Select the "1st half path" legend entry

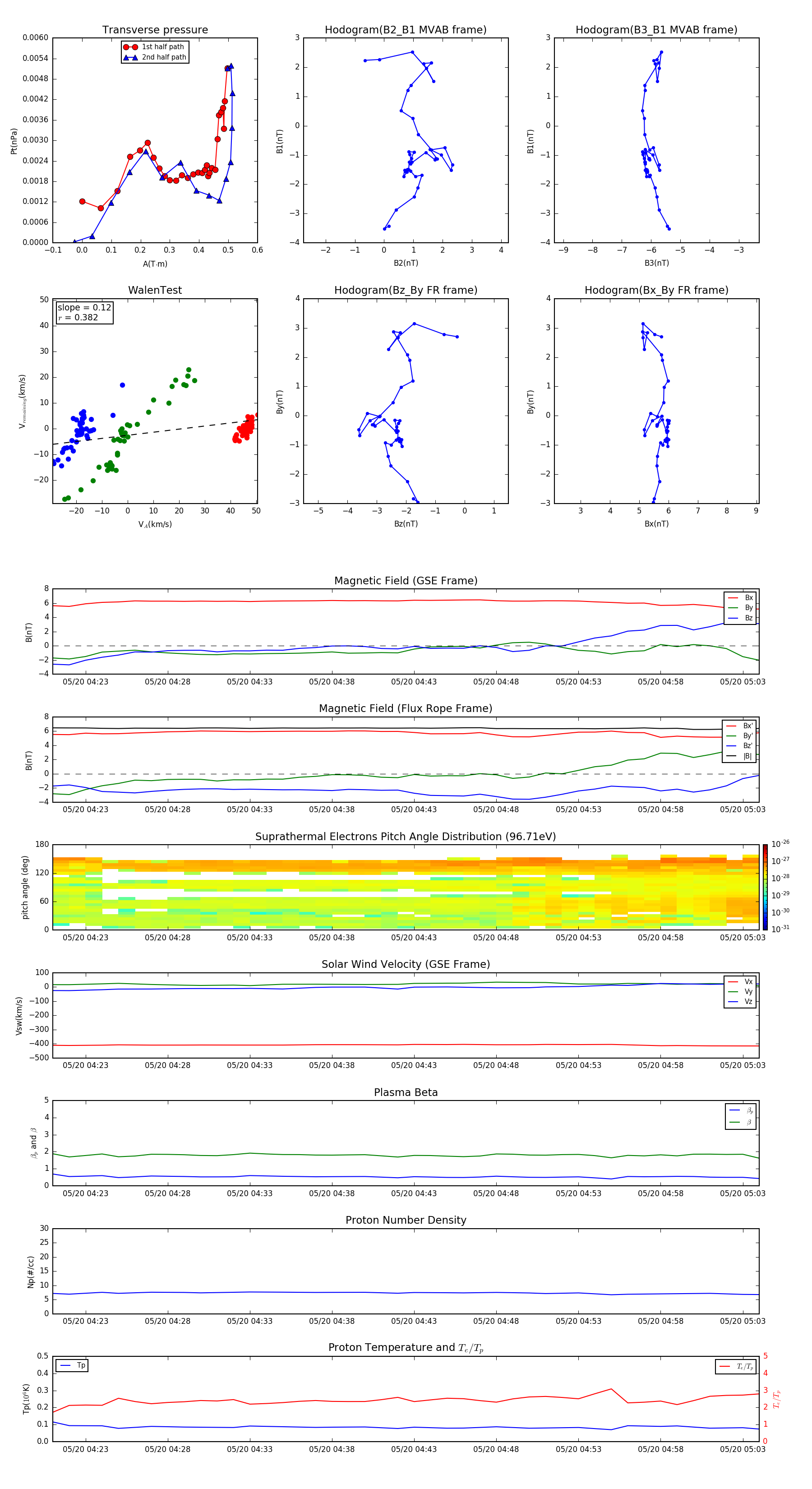154,47
